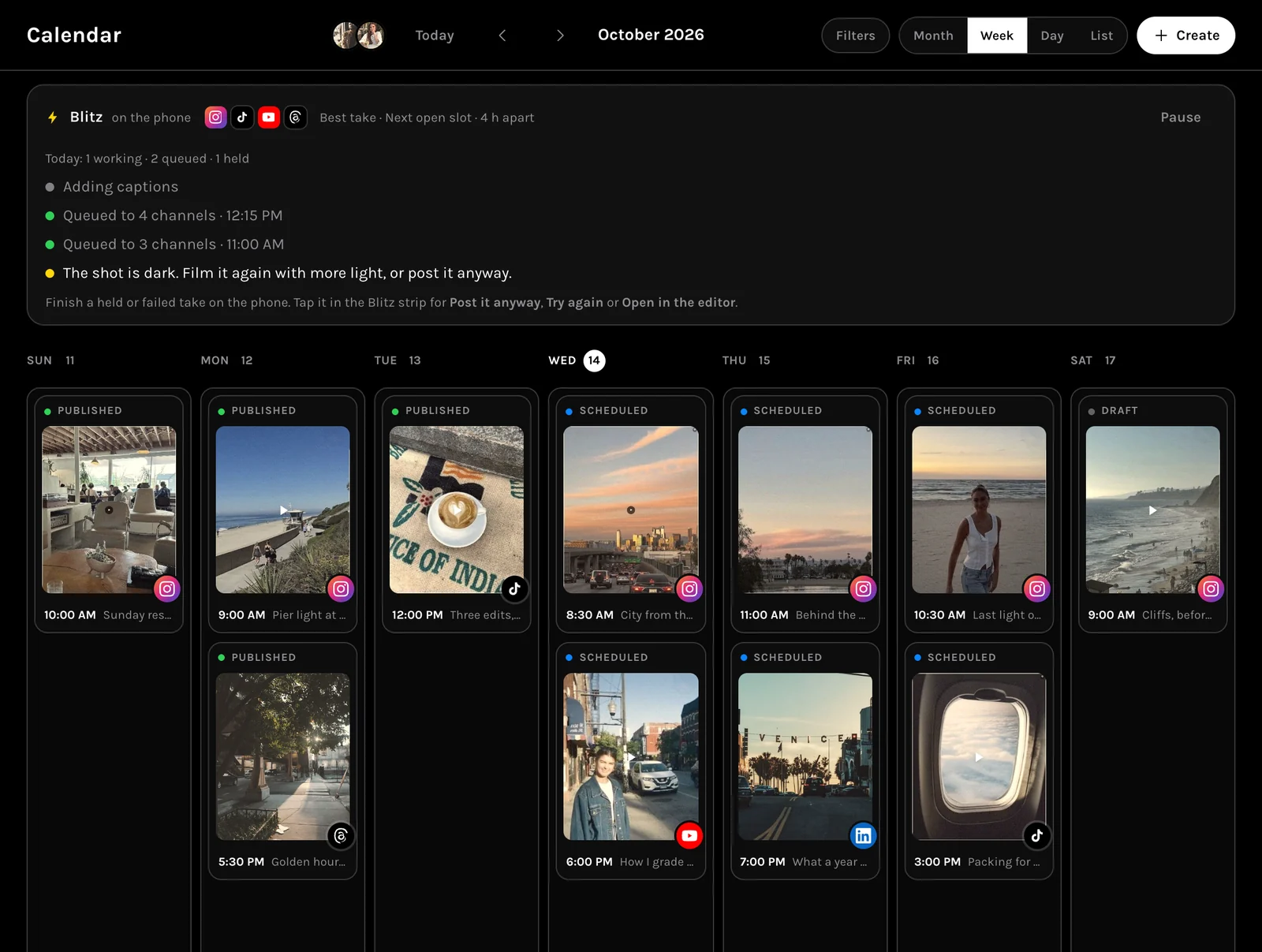Pause Blitz
This screenshot has height=952, width=1262.
(1181, 118)
